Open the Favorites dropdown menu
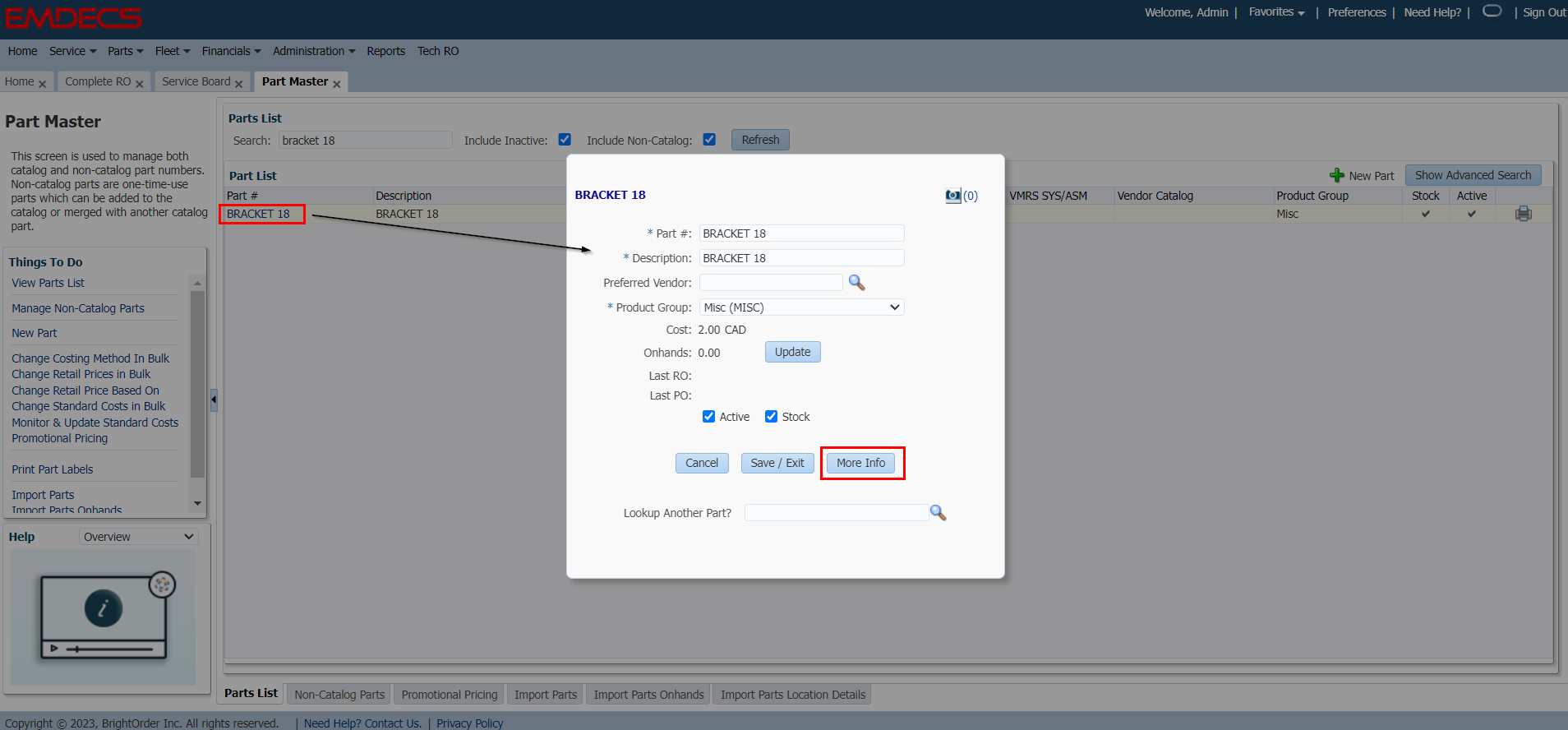The width and height of the screenshot is (1568, 730). point(1276,12)
